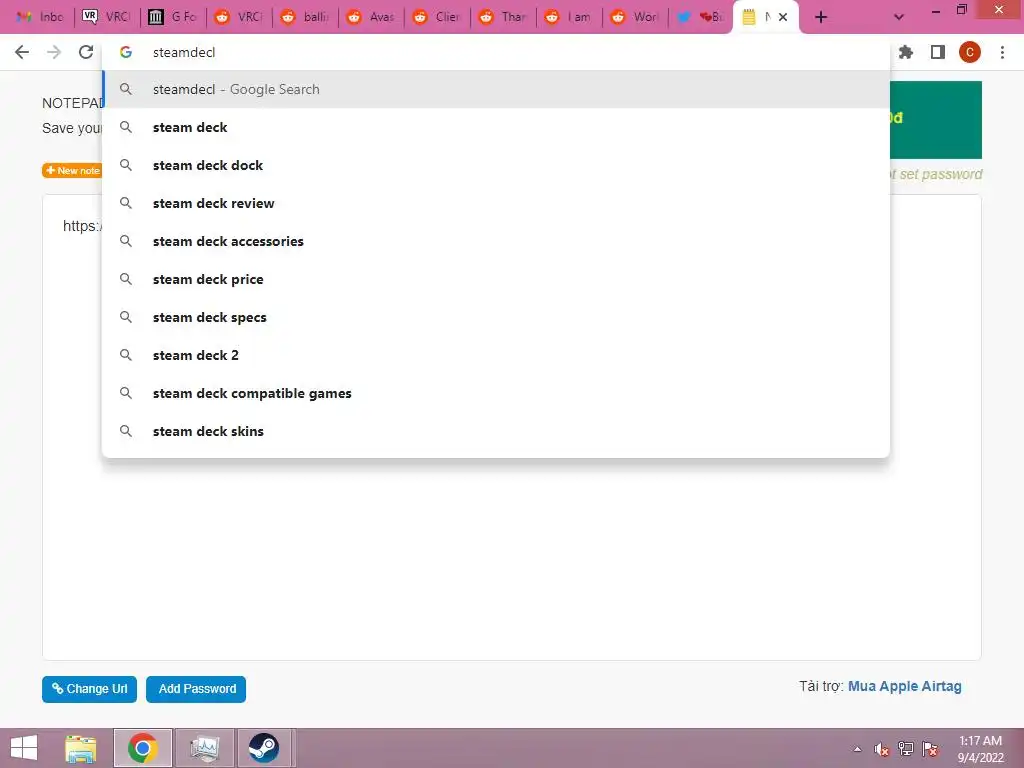Choose the 'steam deck review' suggestion
The width and height of the screenshot is (1024, 768).
click(496, 203)
